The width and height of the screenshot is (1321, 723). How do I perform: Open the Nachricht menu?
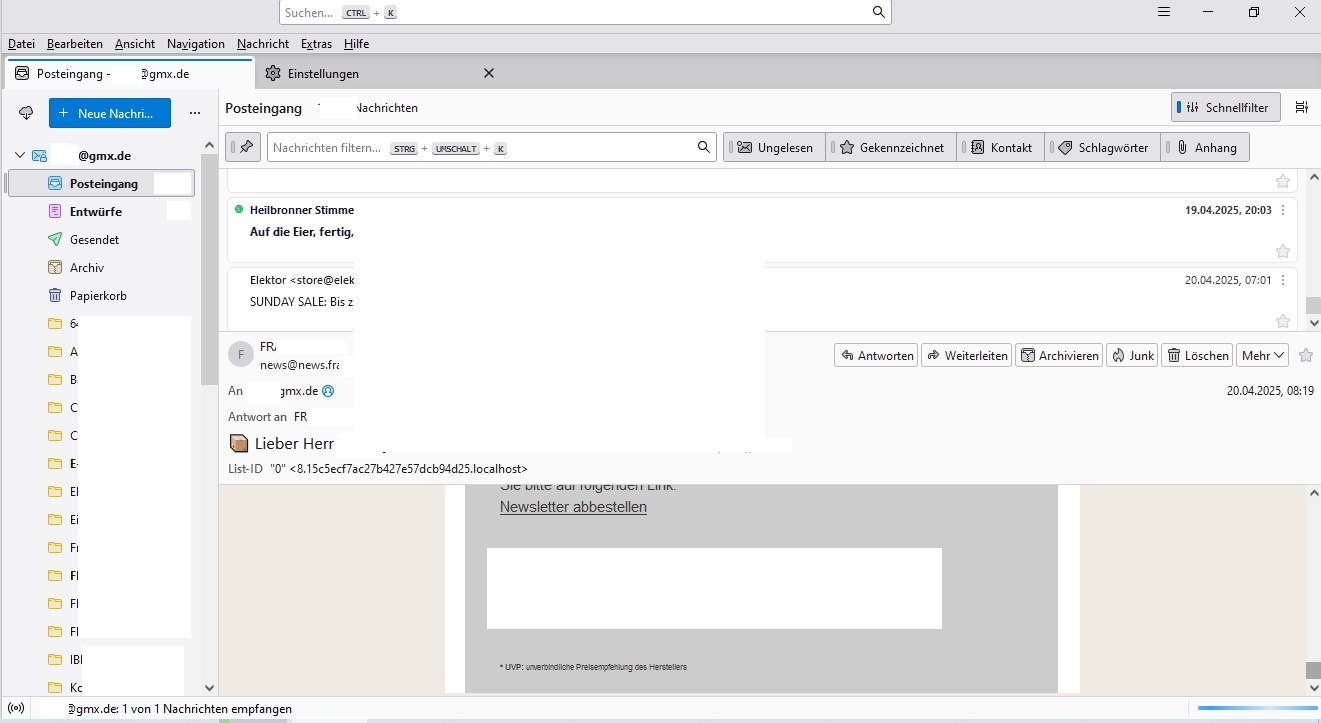coord(263,44)
